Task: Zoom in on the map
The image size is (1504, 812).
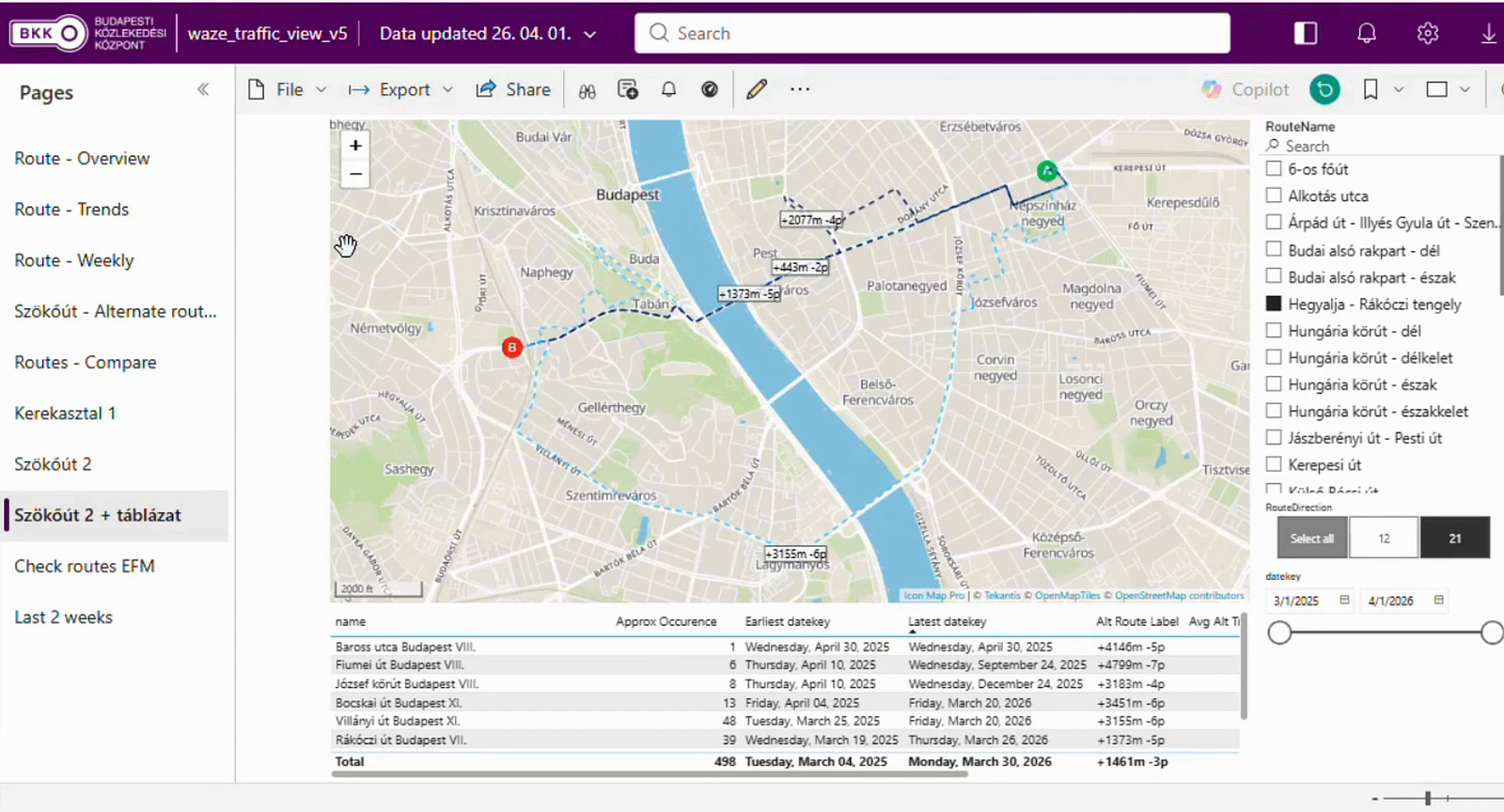Action: [355, 146]
